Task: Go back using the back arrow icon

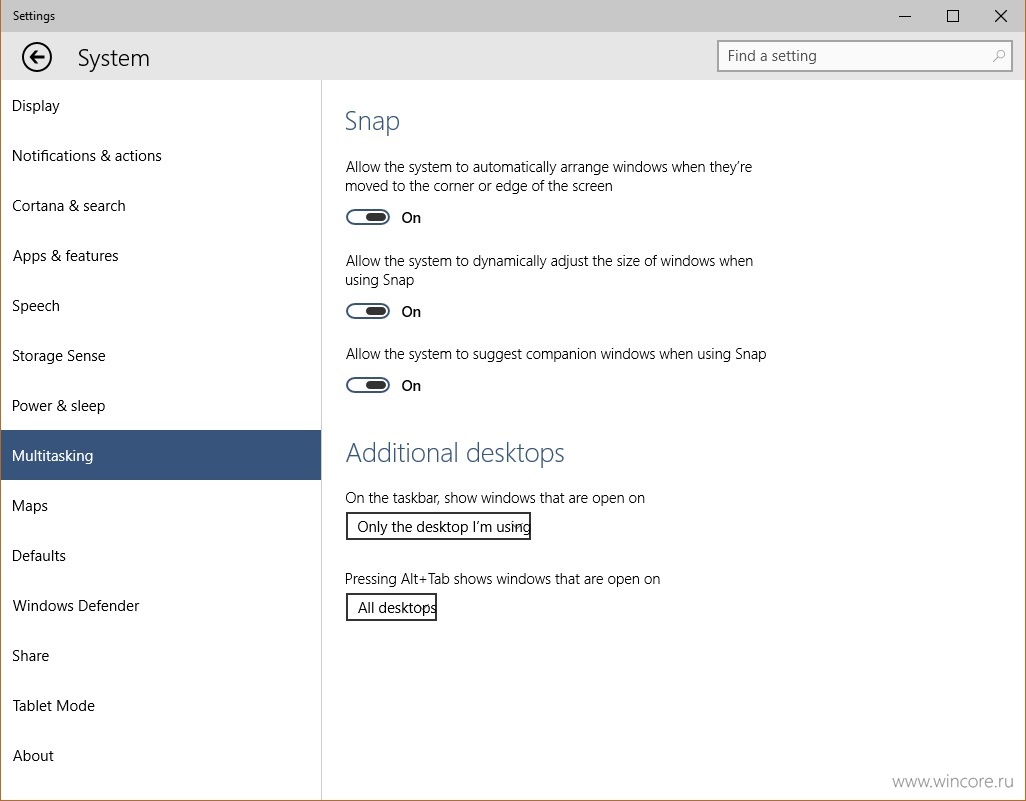Action: coord(37,57)
